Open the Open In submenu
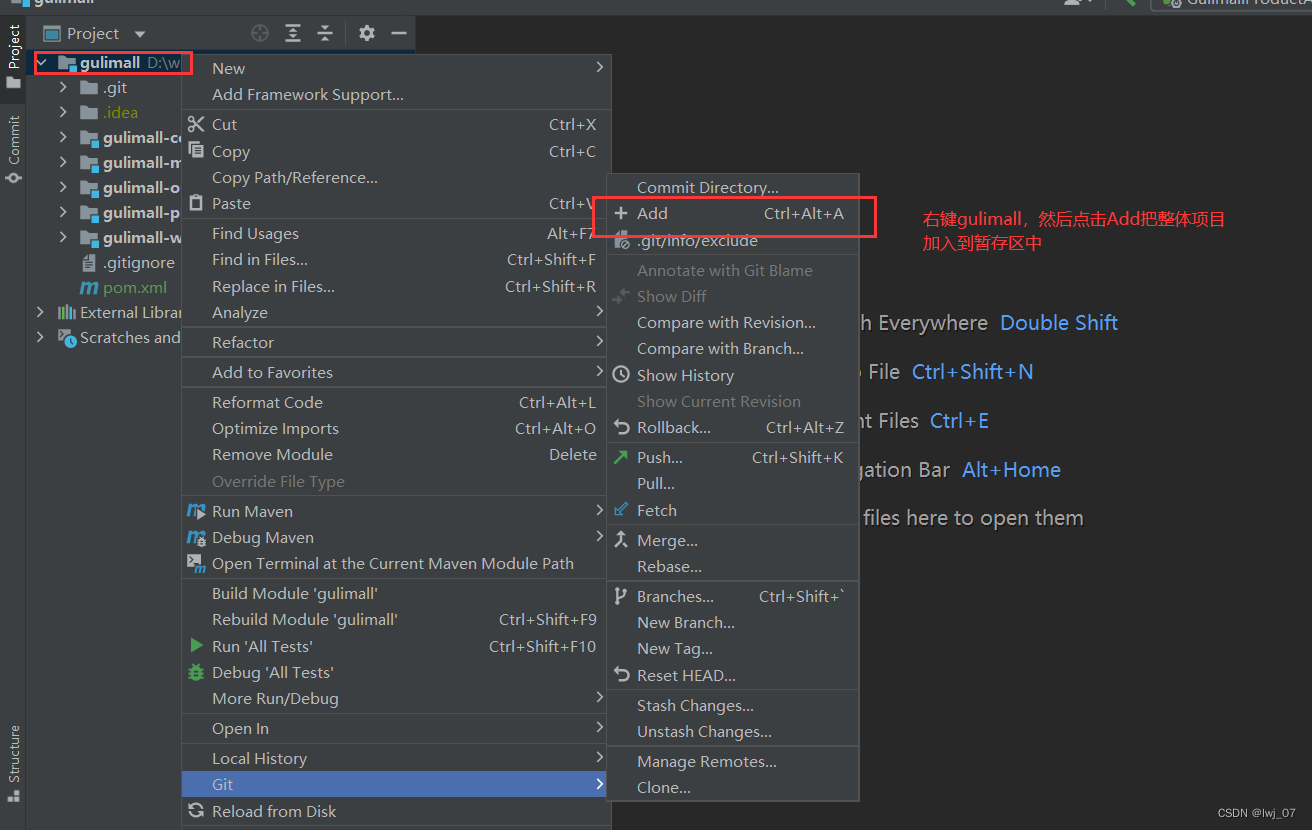Image resolution: width=1312 pixels, height=830 pixels. (x=396, y=728)
